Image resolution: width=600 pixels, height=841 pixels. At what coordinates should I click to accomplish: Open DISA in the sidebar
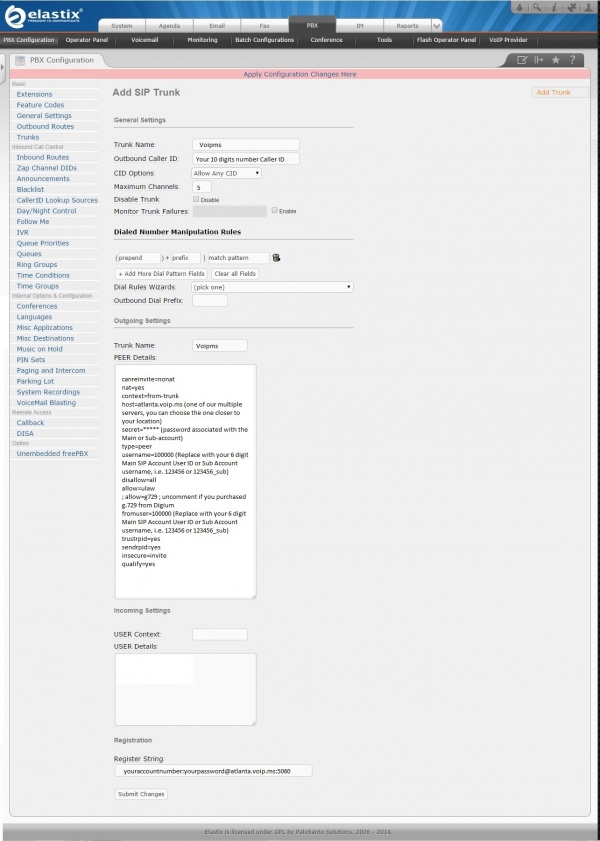click(x=25, y=433)
